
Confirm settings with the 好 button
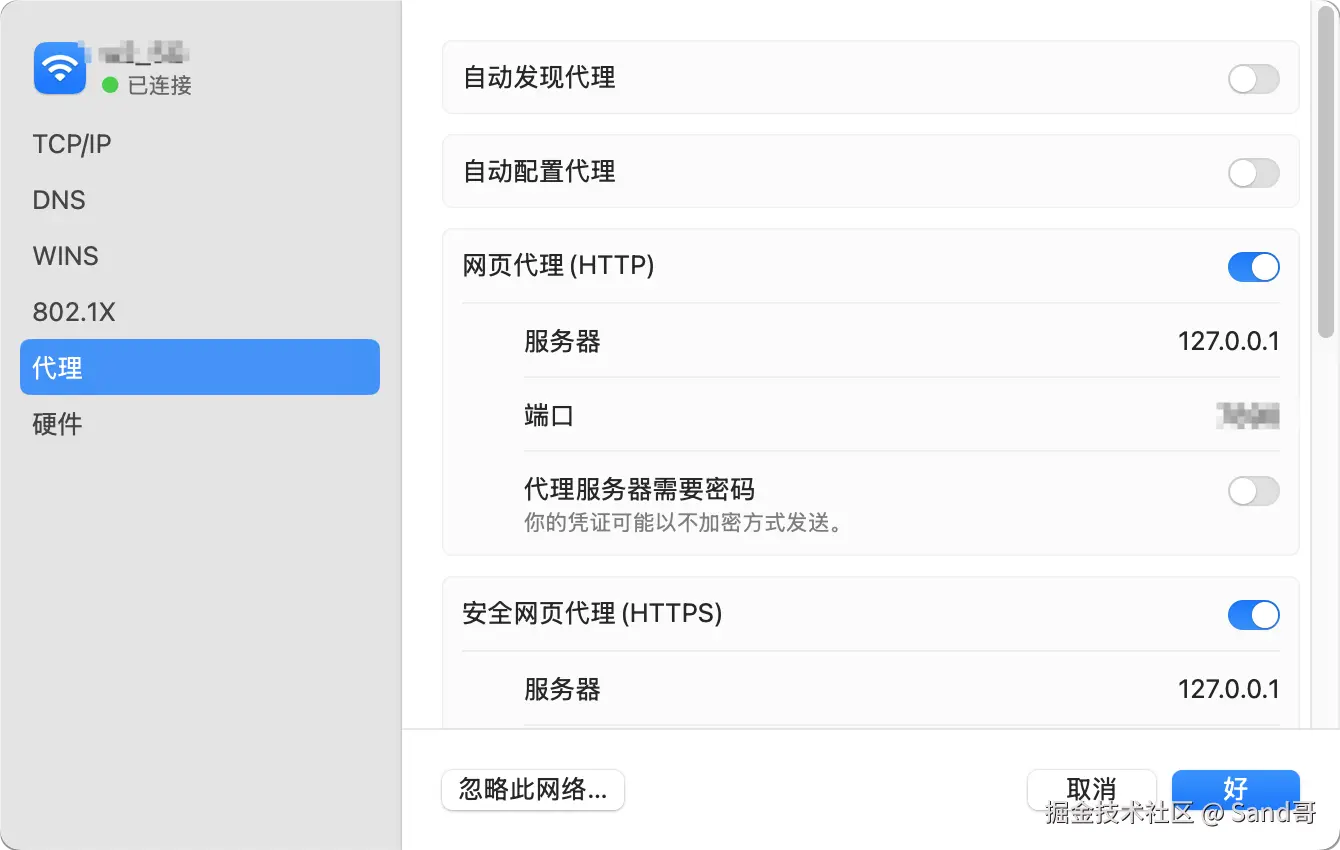pos(1236,789)
